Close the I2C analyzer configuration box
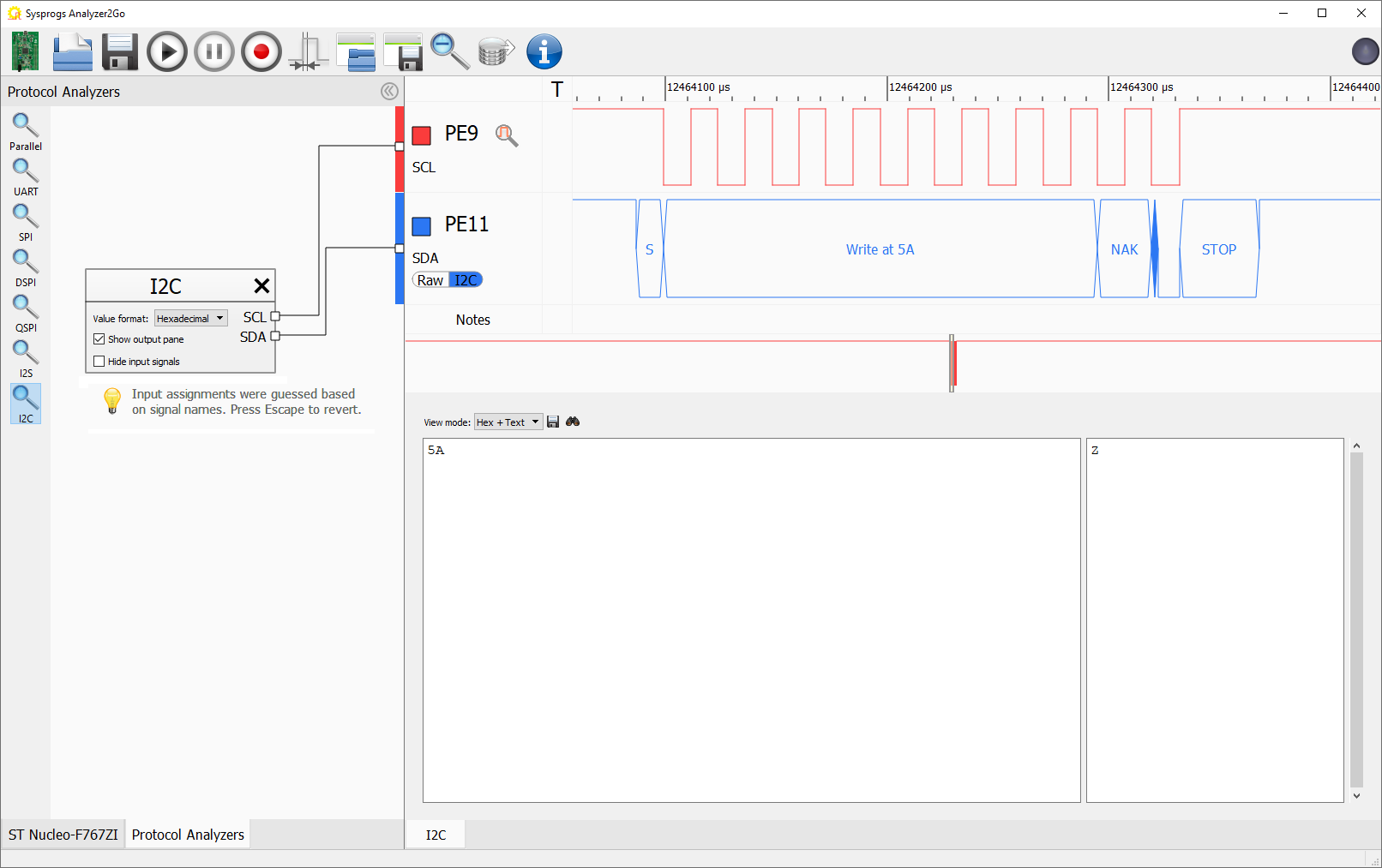The image size is (1382, 868). [x=262, y=285]
